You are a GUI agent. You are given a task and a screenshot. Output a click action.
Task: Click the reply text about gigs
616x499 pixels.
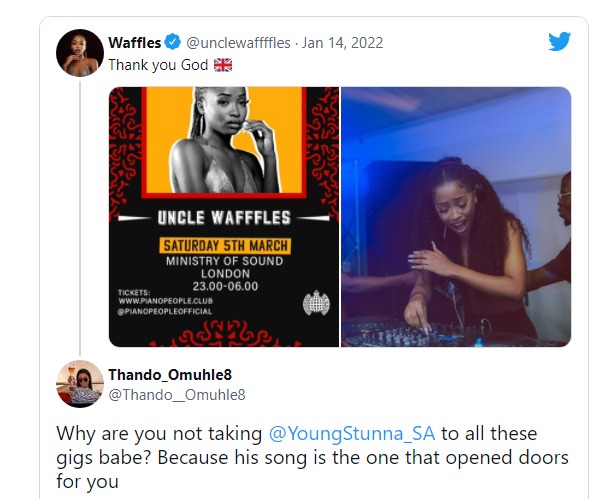tap(312, 457)
